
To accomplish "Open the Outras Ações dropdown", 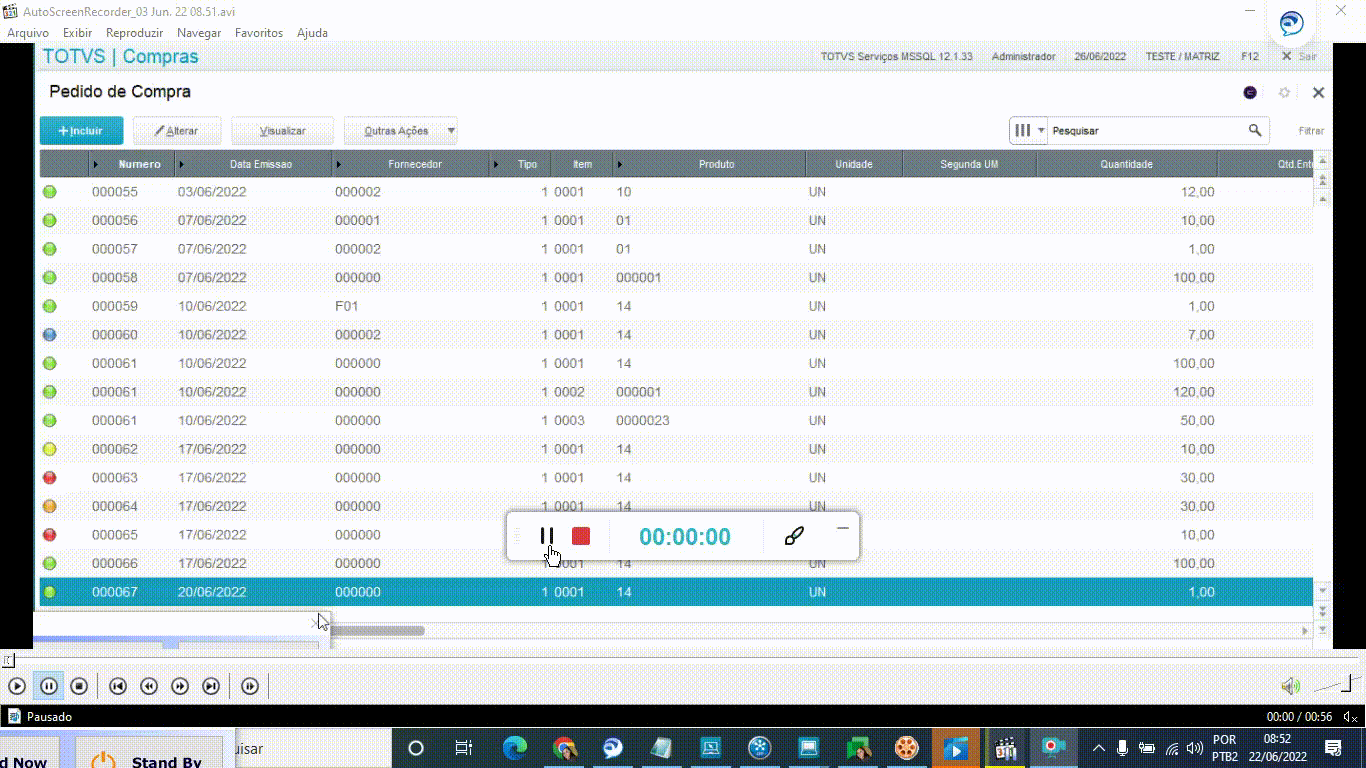I will tap(401, 131).
